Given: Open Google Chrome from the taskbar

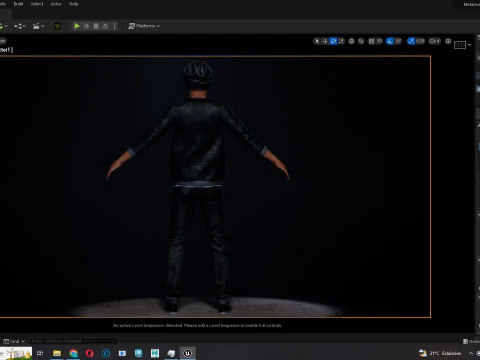Looking at the screenshot, I should click(x=73, y=353).
